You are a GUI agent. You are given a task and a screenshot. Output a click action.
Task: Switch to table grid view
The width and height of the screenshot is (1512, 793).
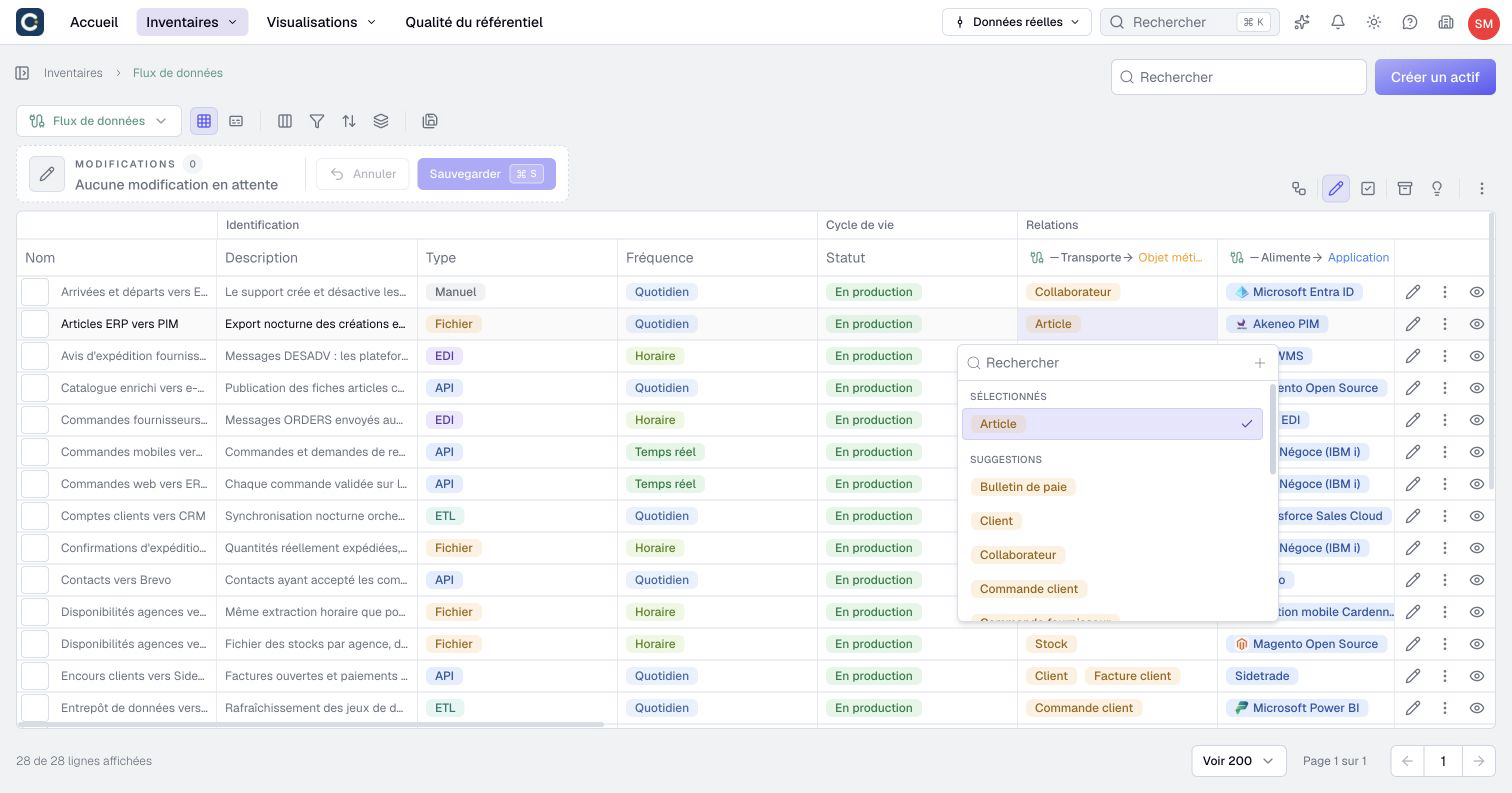204,121
